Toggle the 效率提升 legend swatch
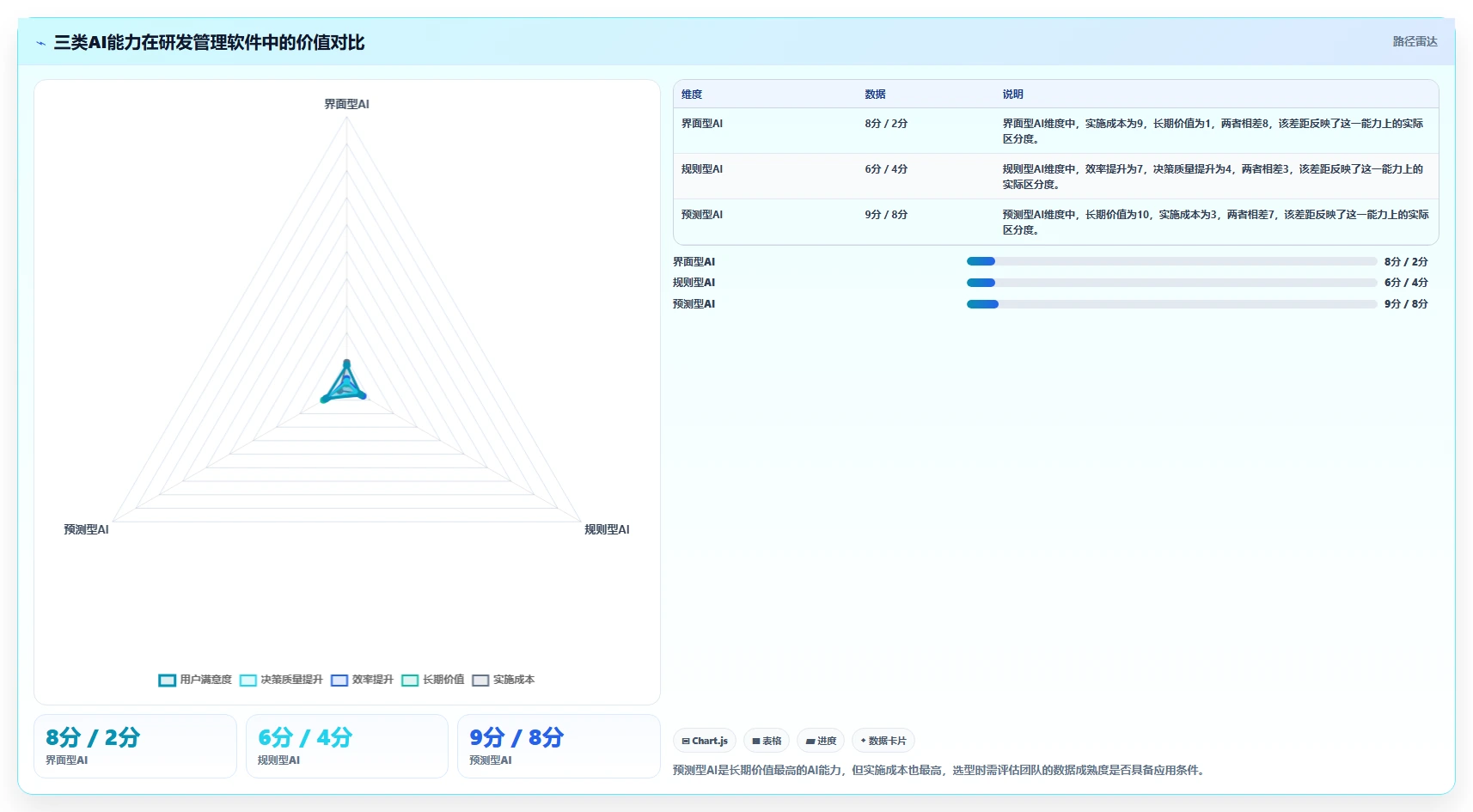1473x812 pixels. click(339, 680)
